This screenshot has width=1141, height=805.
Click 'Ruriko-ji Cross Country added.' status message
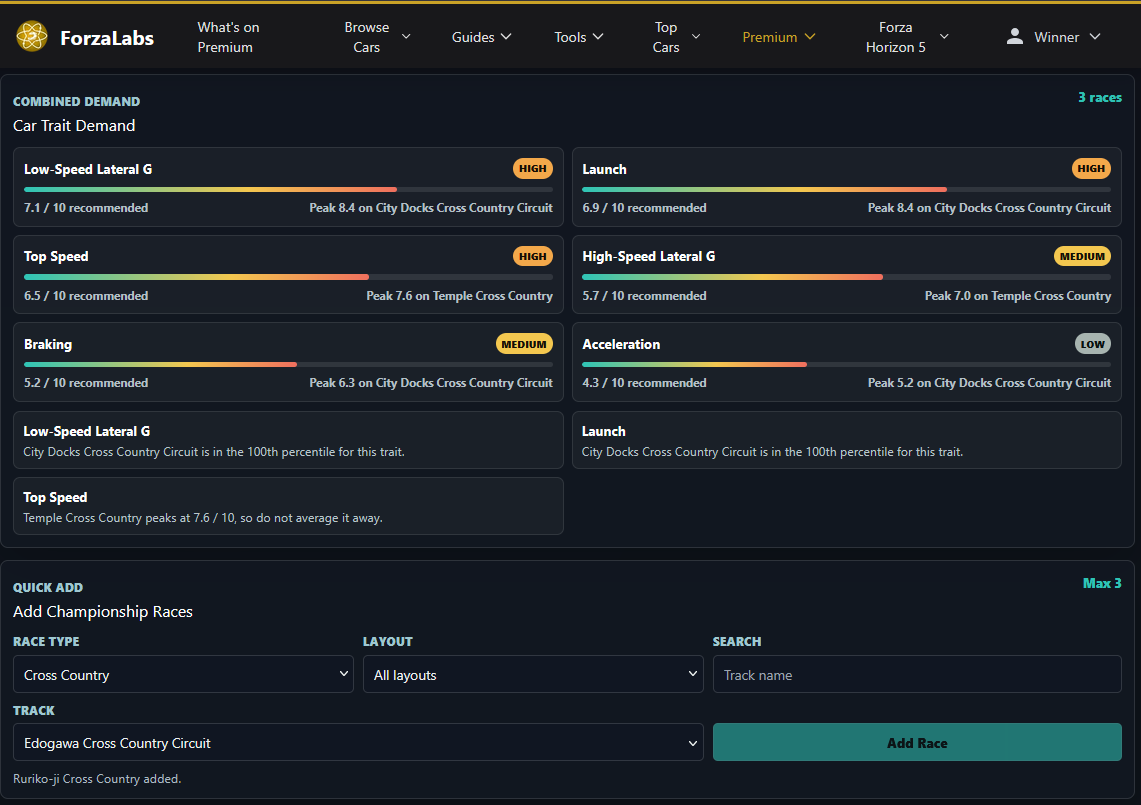tap(97, 778)
